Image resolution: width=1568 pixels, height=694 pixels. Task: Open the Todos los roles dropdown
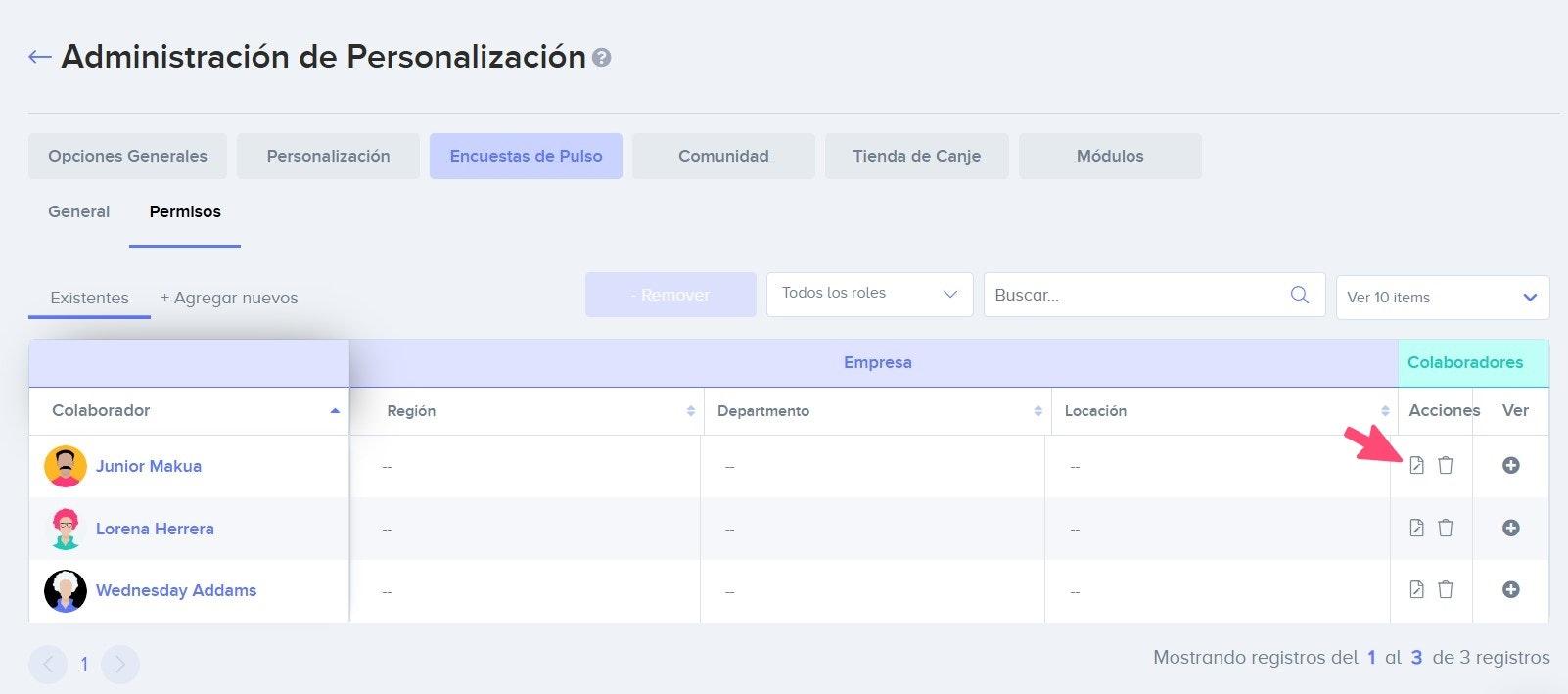(x=869, y=294)
